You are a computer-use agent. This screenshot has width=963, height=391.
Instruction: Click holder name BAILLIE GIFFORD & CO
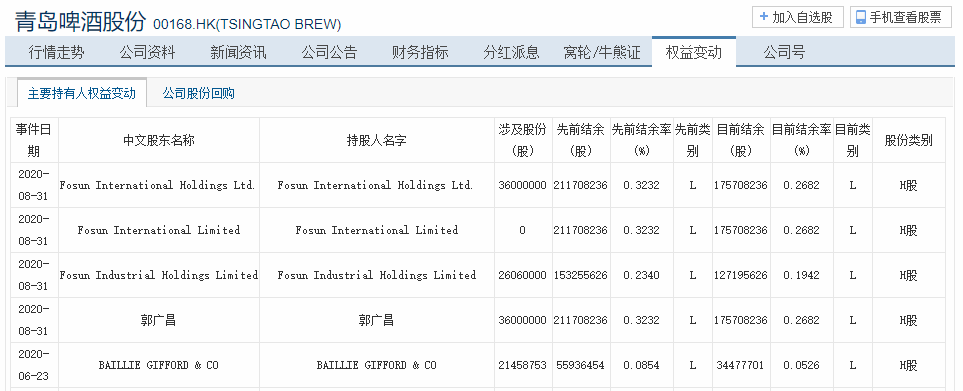pyautogui.click(x=376, y=365)
